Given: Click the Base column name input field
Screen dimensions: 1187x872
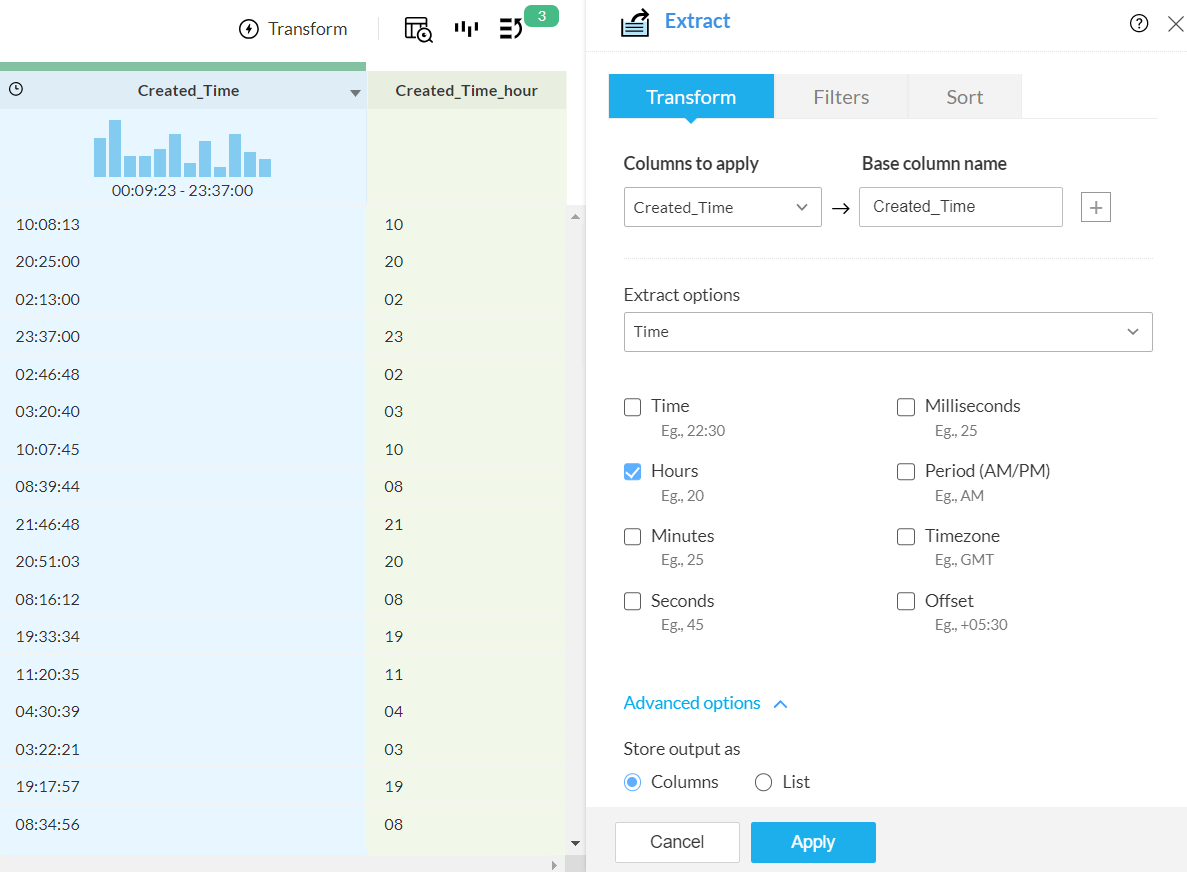Looking at the screenshot, I should click(x=961, y=207).
